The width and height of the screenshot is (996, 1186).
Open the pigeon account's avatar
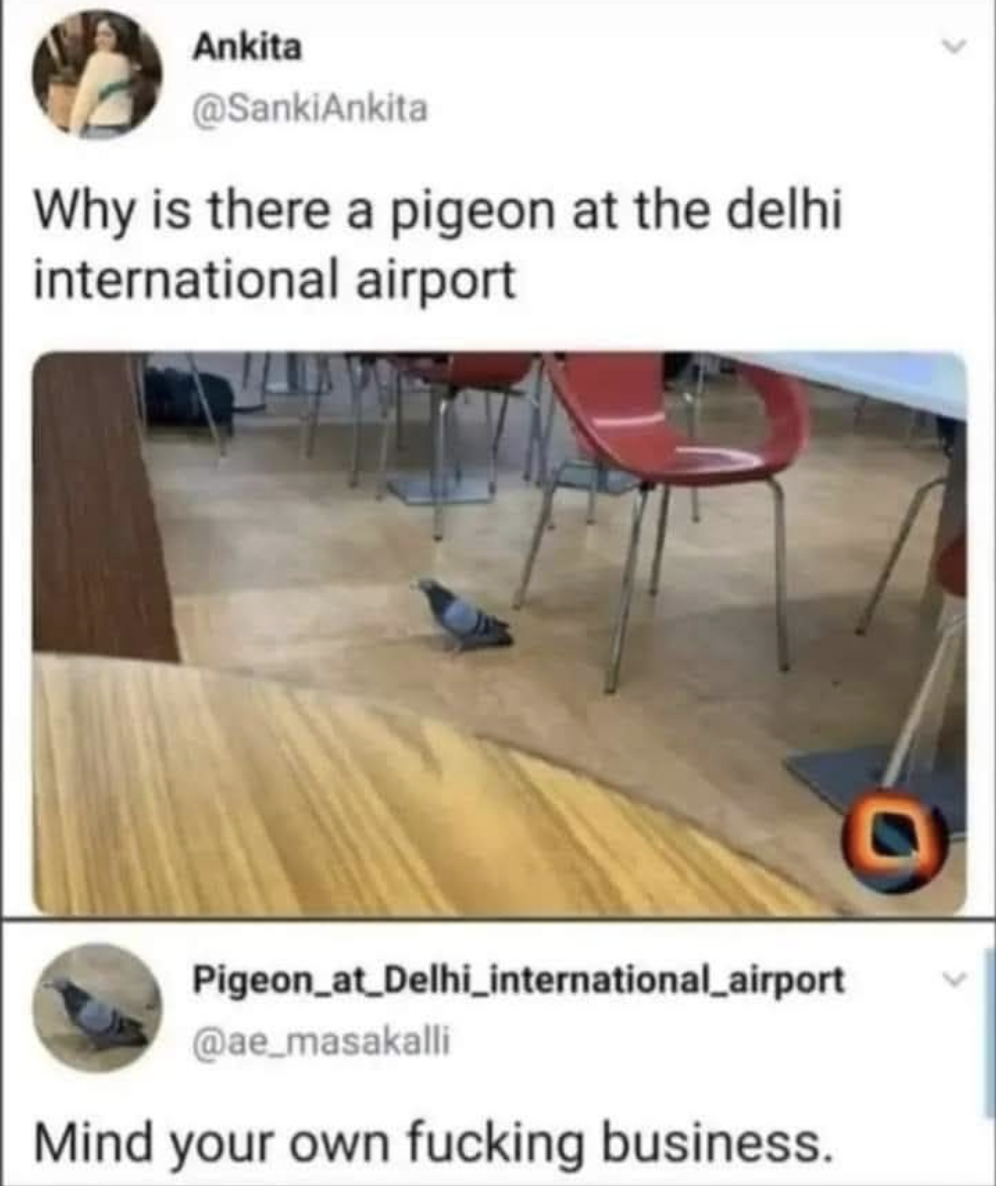pos(97,1007)
